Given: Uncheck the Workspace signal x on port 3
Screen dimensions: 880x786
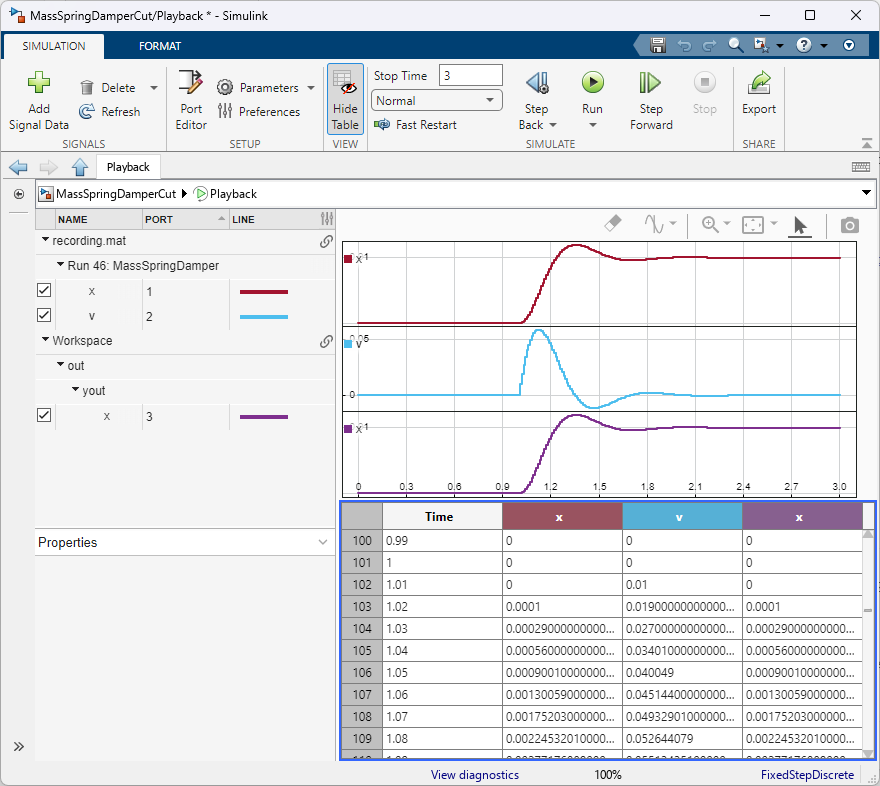Looking at the screenshot, I should 44,416.
